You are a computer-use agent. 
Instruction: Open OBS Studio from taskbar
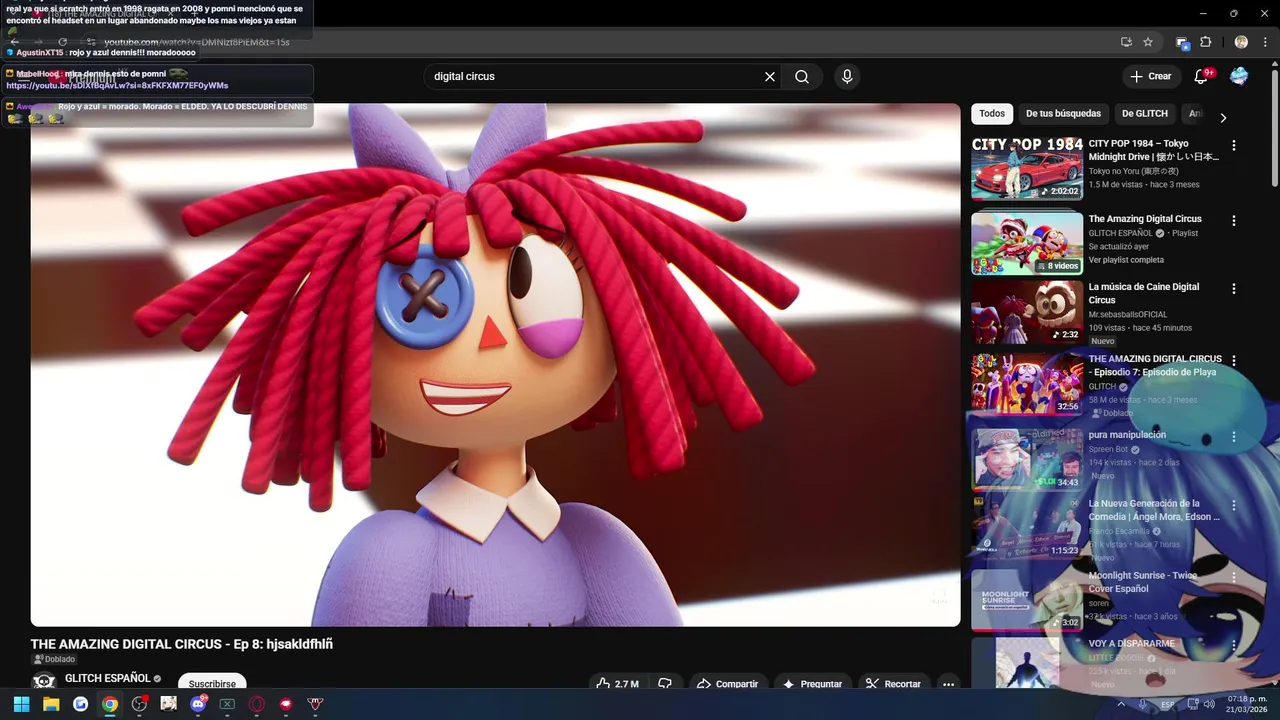[x=139, y=704]
